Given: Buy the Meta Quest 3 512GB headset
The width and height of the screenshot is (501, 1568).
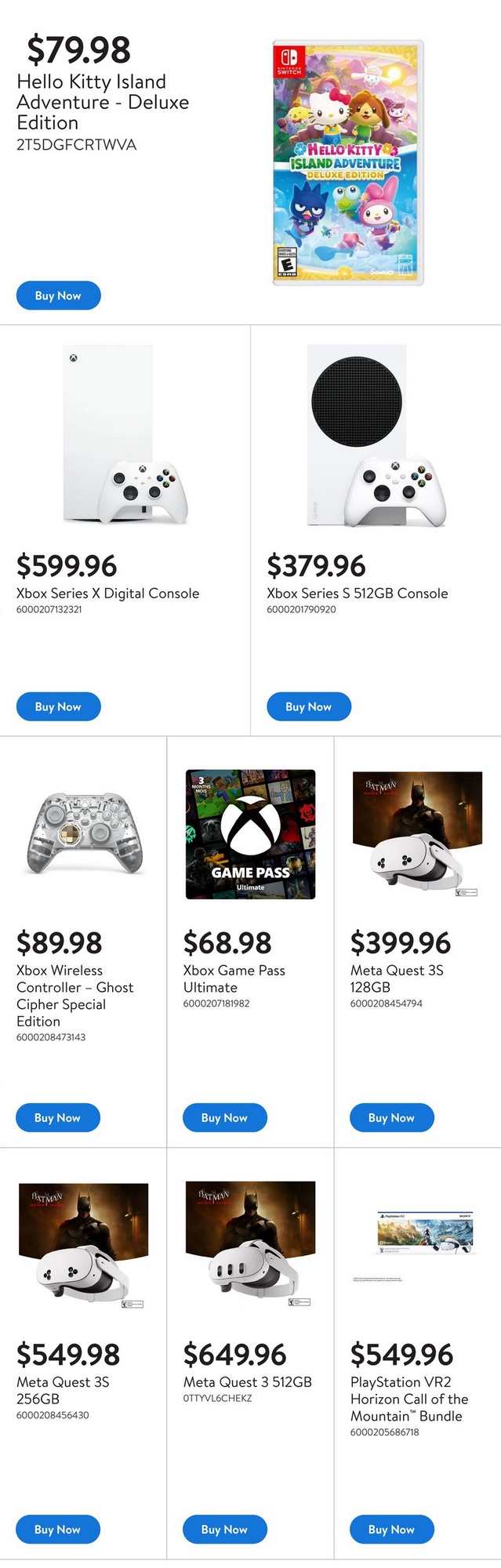Looking at the screenshot, I should pyautogui.click(x=224, y=1530).
